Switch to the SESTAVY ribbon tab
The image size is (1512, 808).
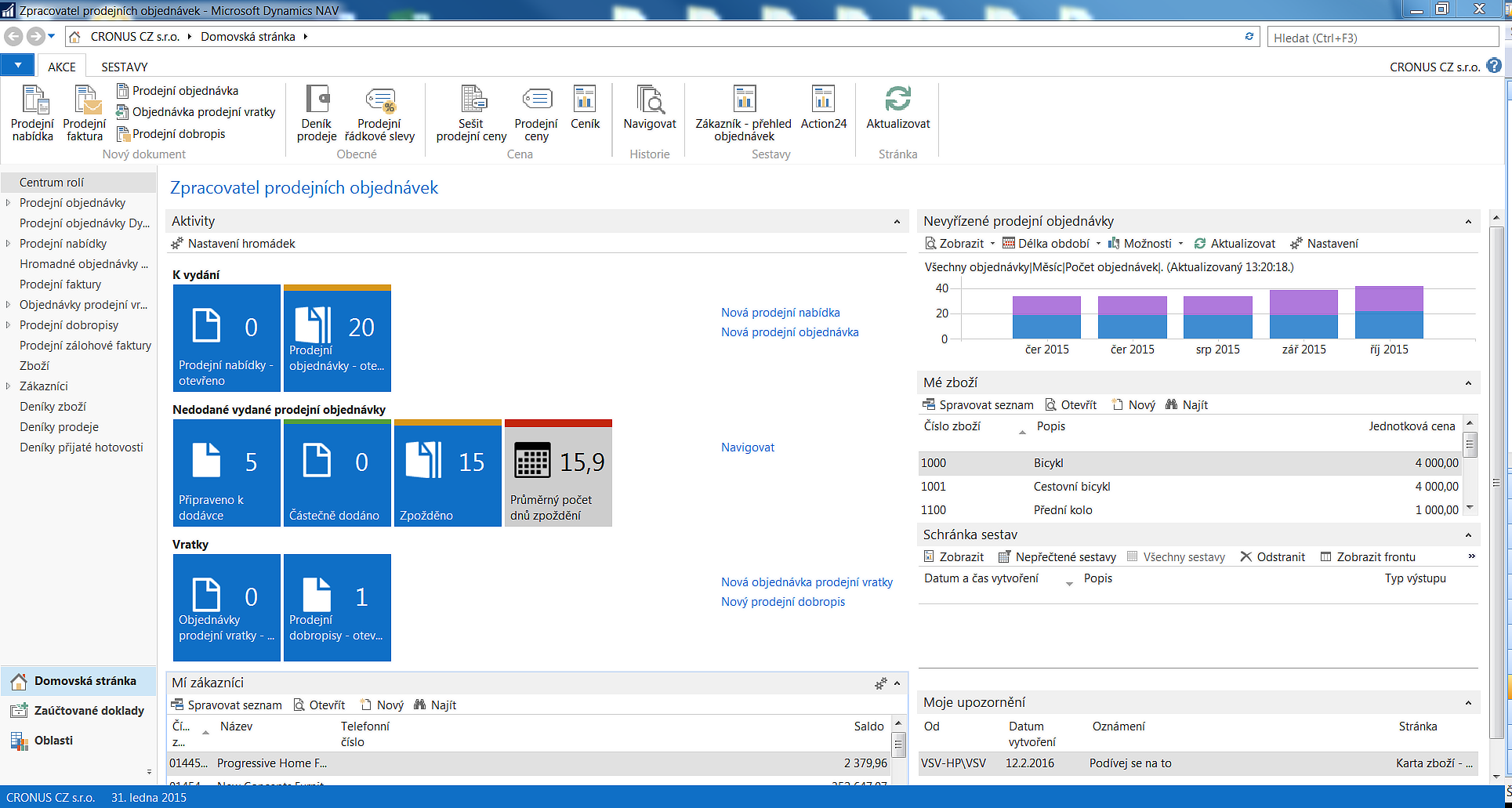(123, 67)
